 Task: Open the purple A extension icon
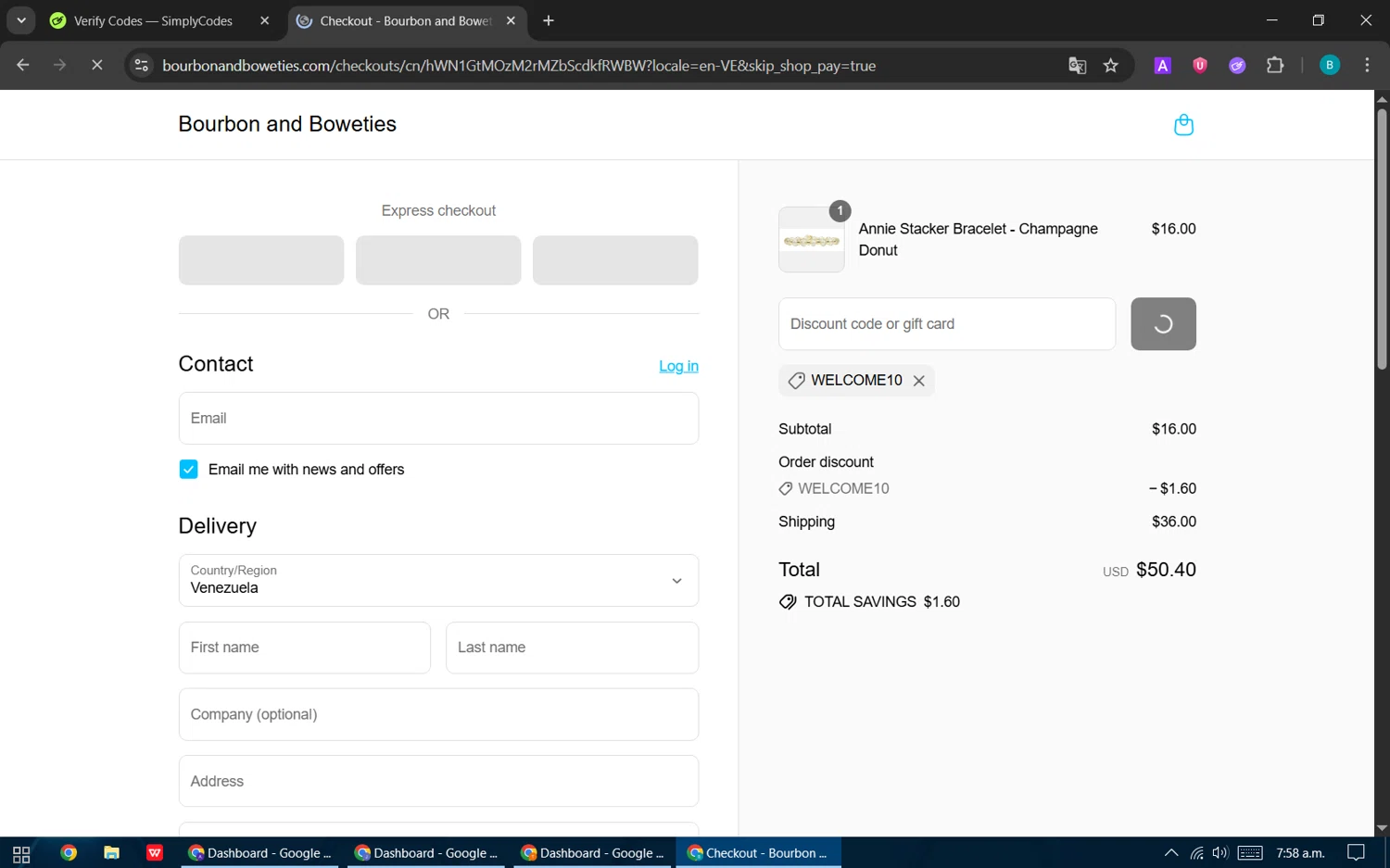[x=1162, y=66]
